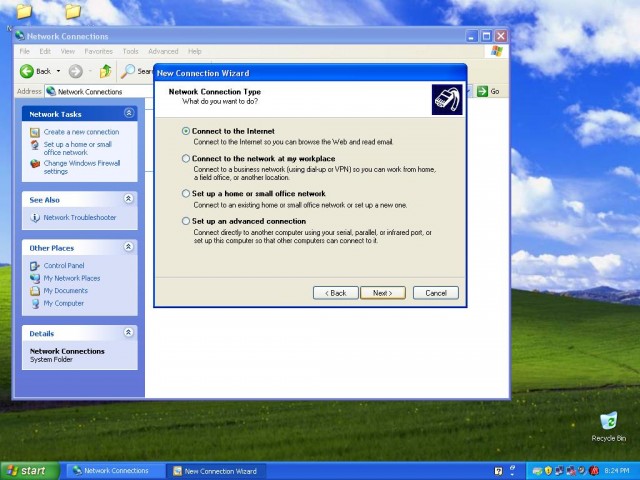
Task: Click the My Documents folder icon
Action: [x=35, y=291]
